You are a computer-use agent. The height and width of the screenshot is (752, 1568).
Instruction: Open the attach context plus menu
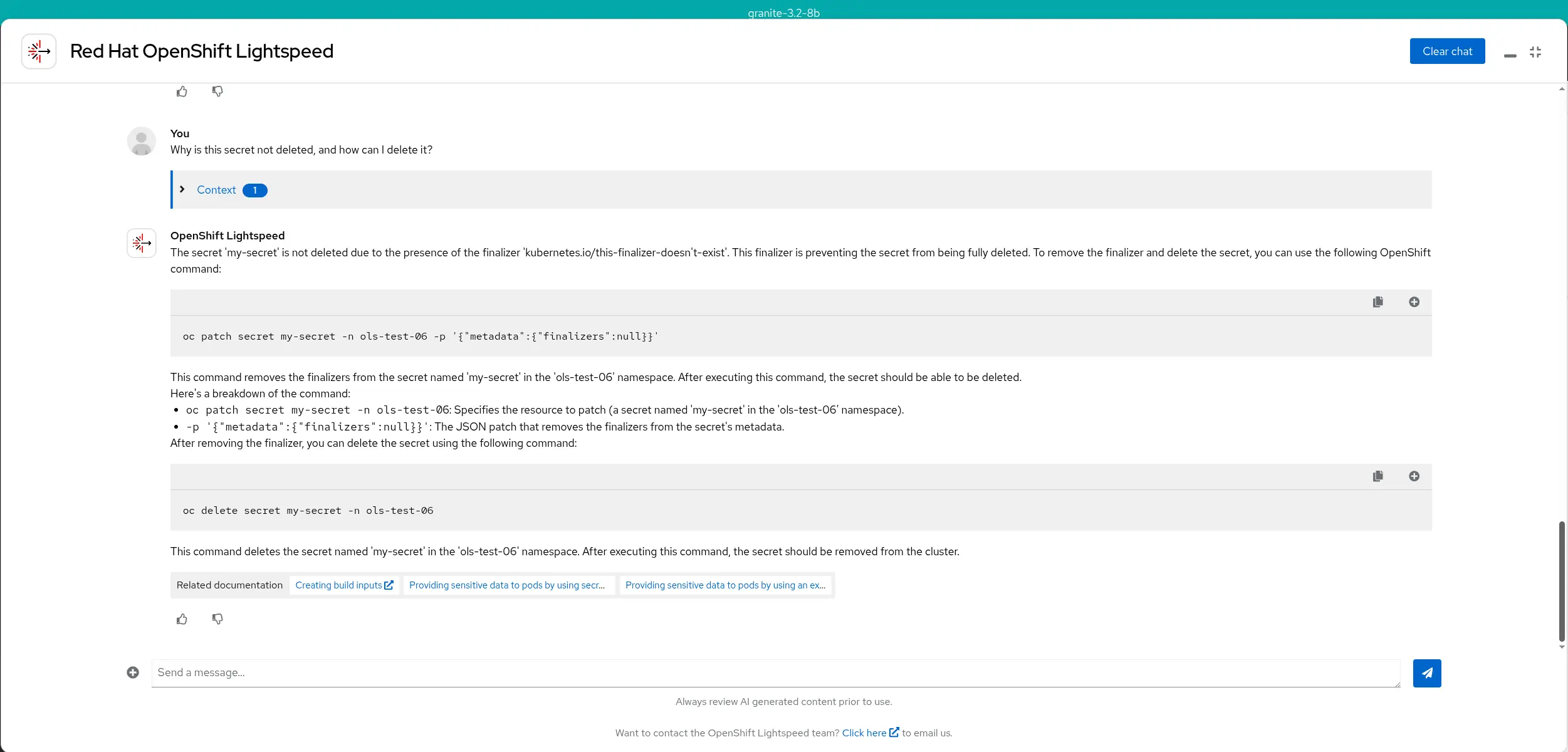133,672
